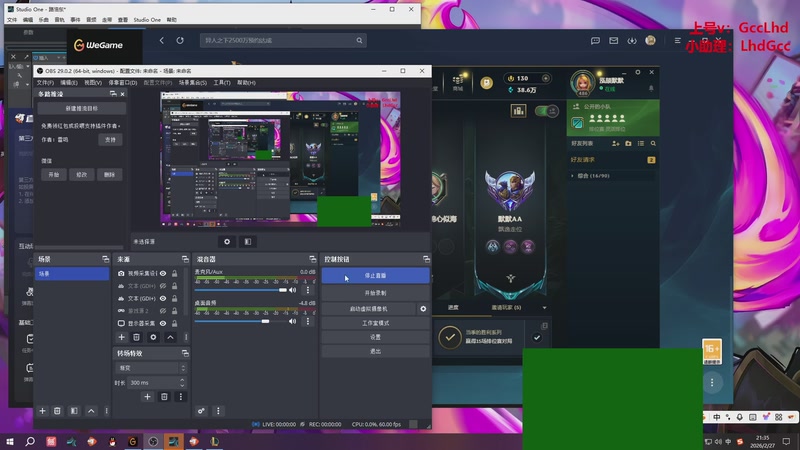Enable Studio Mode in OBS controls
Viewport: 800px width, 450px height.
click(x=376, y=323)
